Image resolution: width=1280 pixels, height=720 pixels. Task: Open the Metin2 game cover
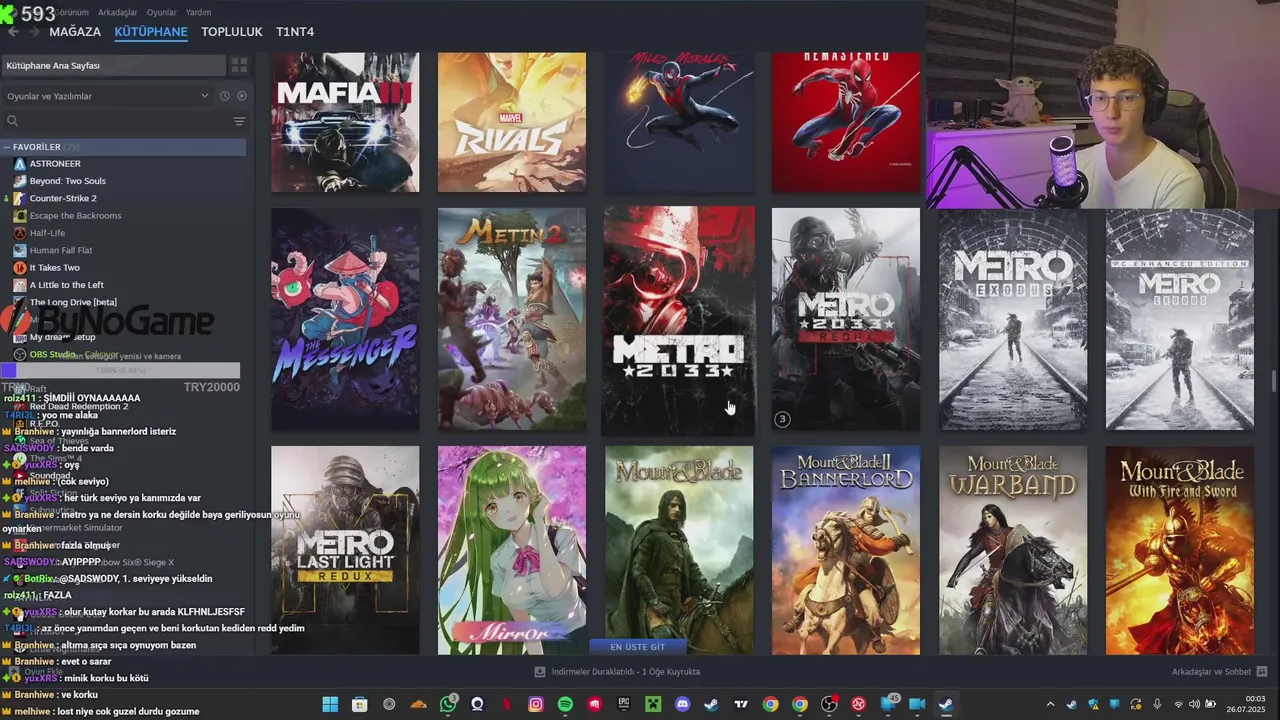[512, 319]
